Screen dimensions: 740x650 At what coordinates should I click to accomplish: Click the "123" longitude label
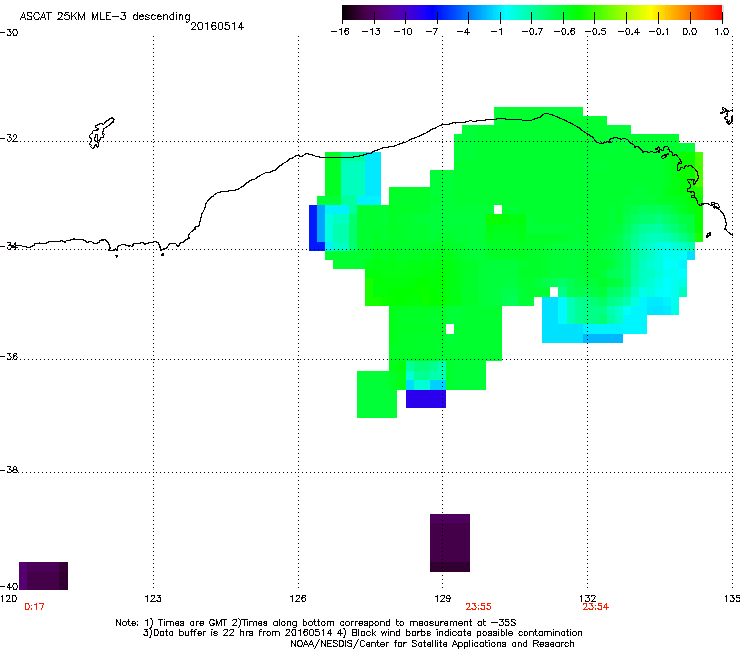(153, 599)
